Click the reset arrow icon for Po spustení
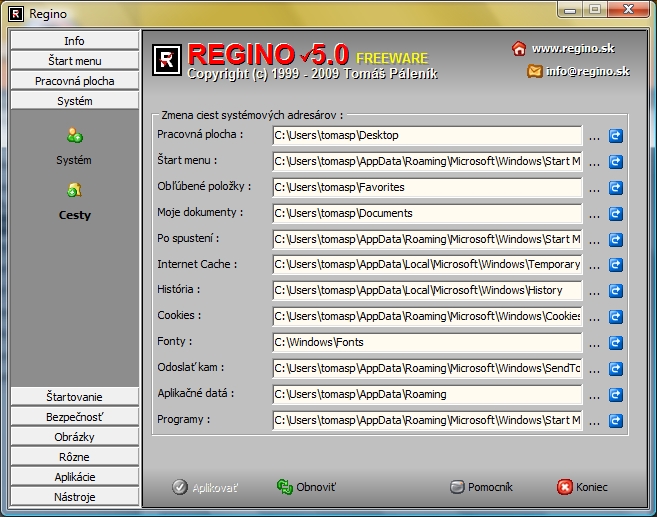Screen dimensions: 657x517 pyautogui.click(x=616, y=240)
